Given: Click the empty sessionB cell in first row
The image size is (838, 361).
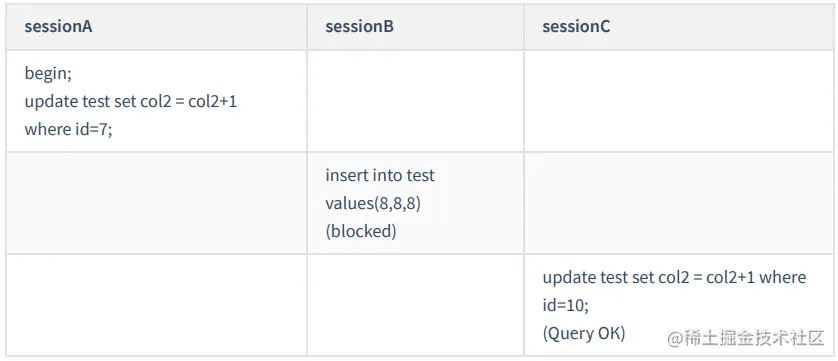Looking at the screenshot, I should tap(415, 101).
